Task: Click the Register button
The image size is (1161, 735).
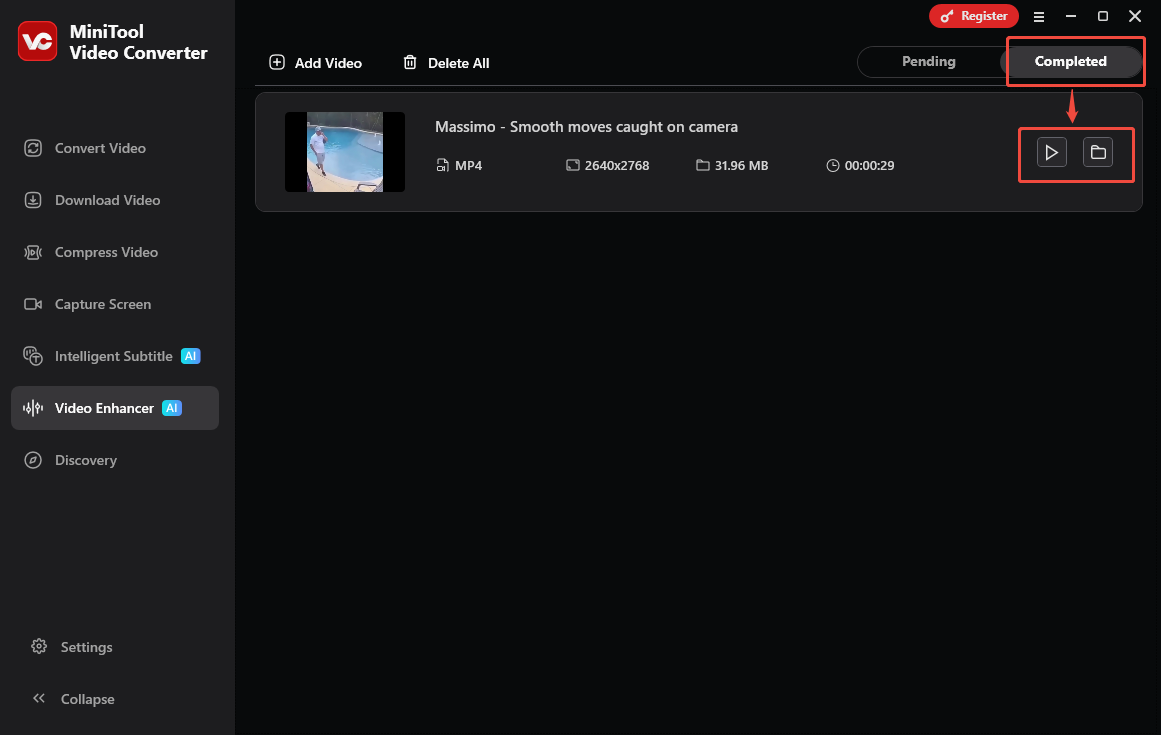Action: [x=974, y=16]
